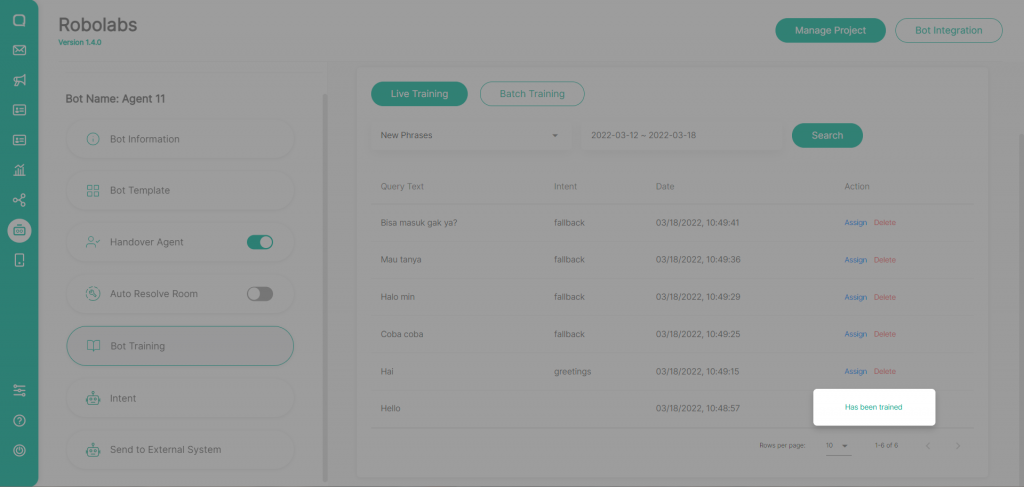Viewport: 1024px width, 487px height.
Task: Assign the "Bisa masuk gak ya?" phrase
Action: coord(856,223)
